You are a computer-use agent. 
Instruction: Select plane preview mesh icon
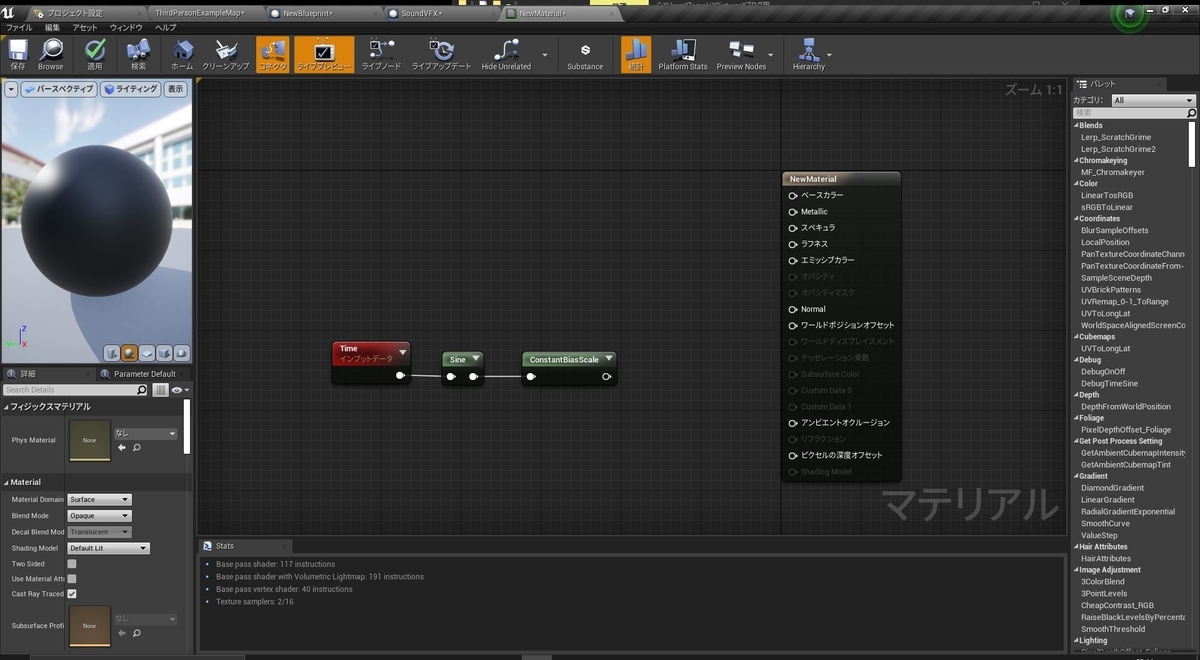click(x=147, y=353)
